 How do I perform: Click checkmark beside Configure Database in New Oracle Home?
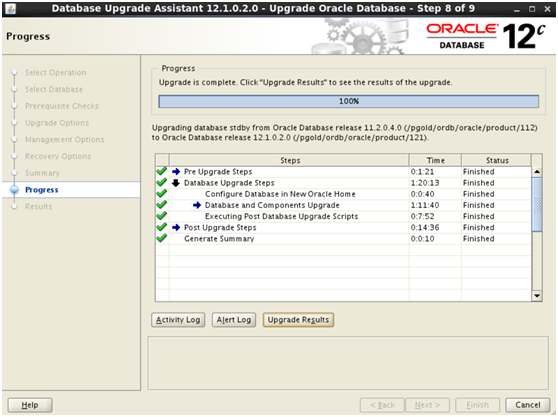coord(162,194)
